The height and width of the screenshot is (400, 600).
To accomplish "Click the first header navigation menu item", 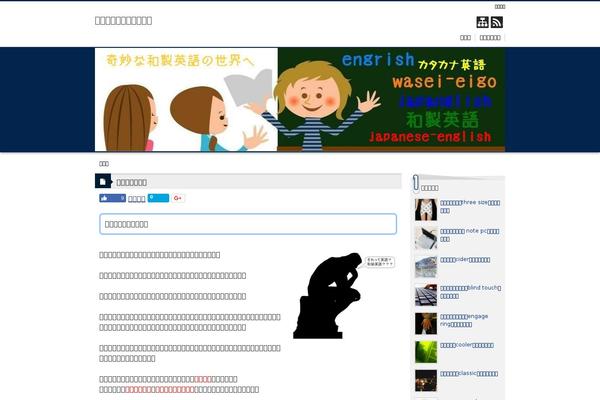I will [465, 38].
